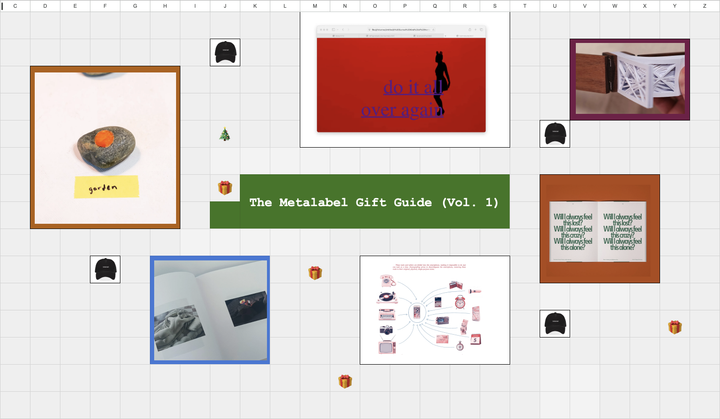Open the 'do it all over again' link
Screen dimensions: 720x419
point(403,99)
